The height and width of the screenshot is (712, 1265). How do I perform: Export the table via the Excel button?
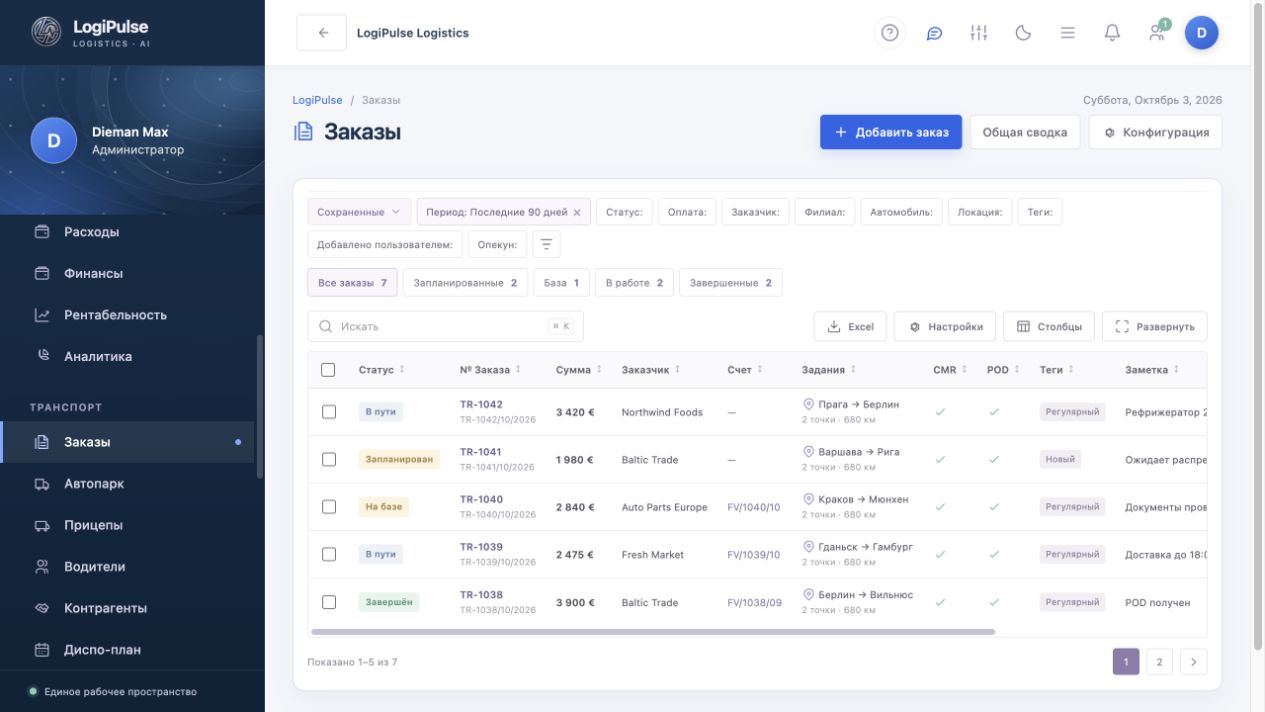point(851,327)
